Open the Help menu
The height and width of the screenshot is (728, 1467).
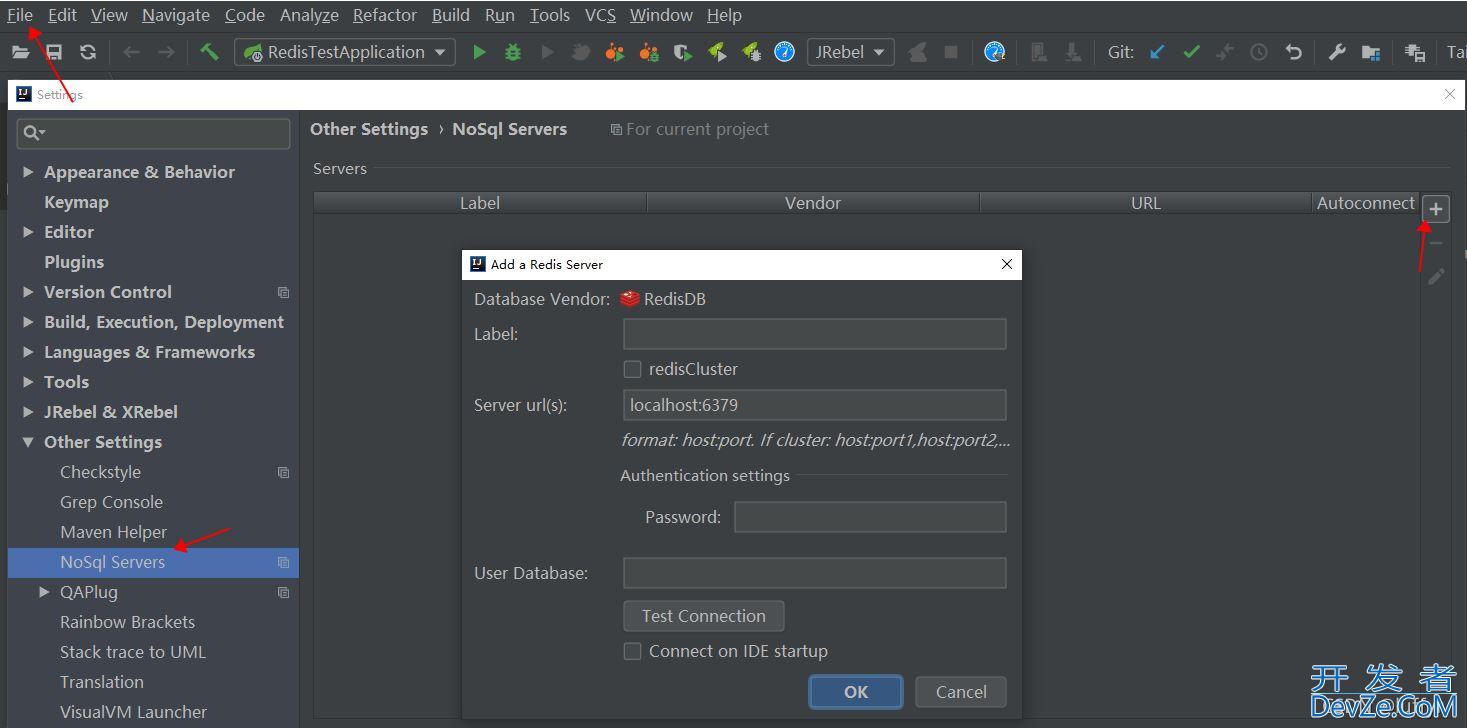724,15
